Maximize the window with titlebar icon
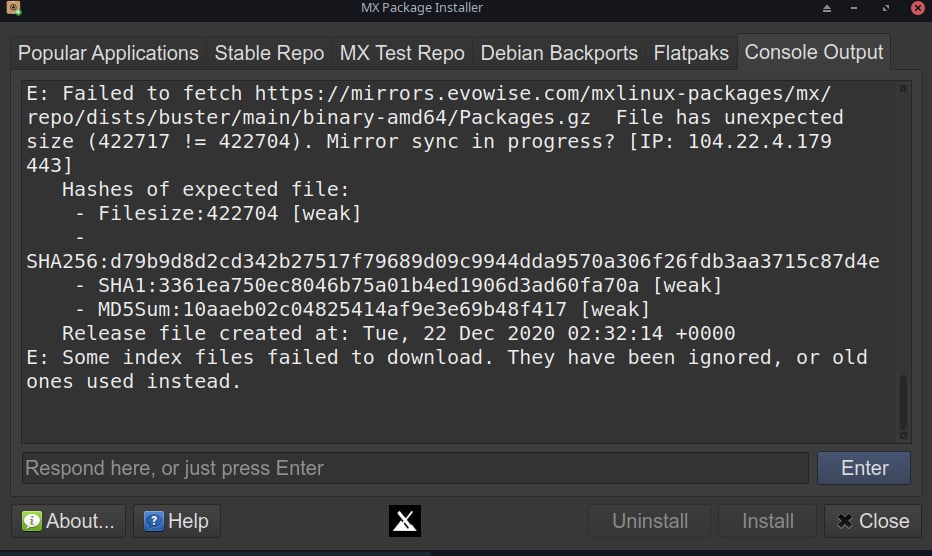 (886, 8)
